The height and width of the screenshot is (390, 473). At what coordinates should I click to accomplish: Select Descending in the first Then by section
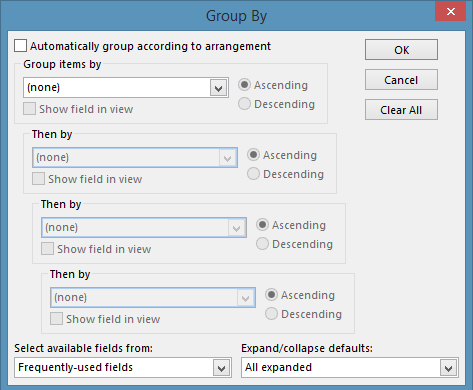[253, 174]
